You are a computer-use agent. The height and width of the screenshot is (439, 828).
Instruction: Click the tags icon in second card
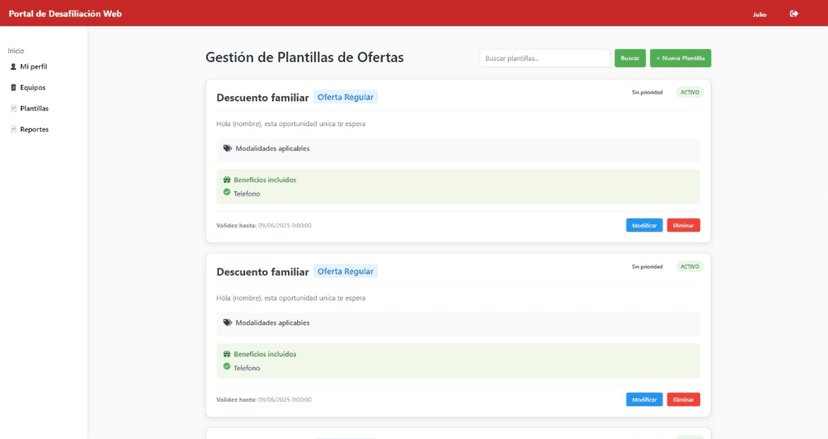[227, 323]
